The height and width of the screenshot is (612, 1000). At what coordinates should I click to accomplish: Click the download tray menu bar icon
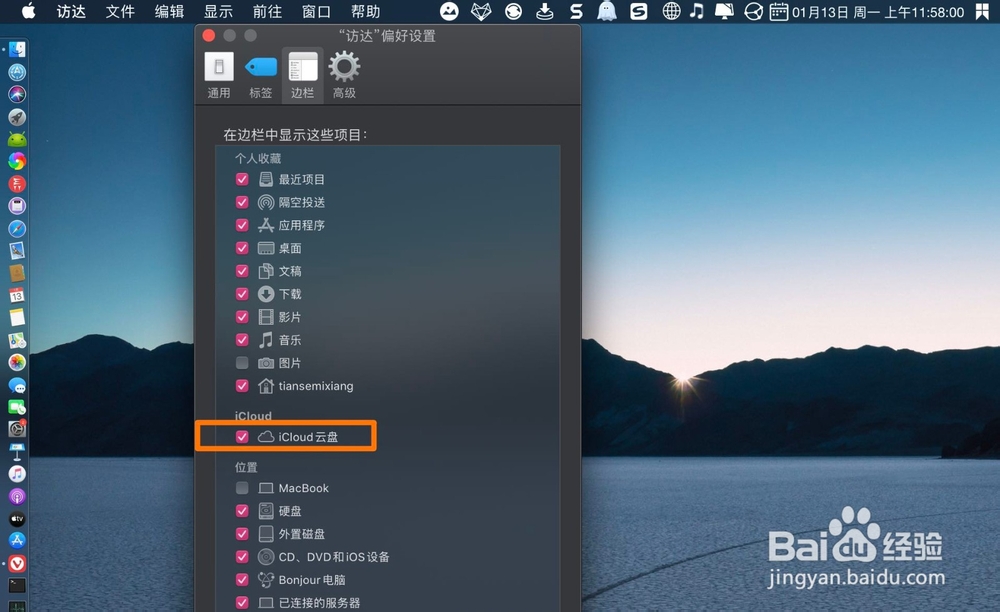(x=545, y=11)
